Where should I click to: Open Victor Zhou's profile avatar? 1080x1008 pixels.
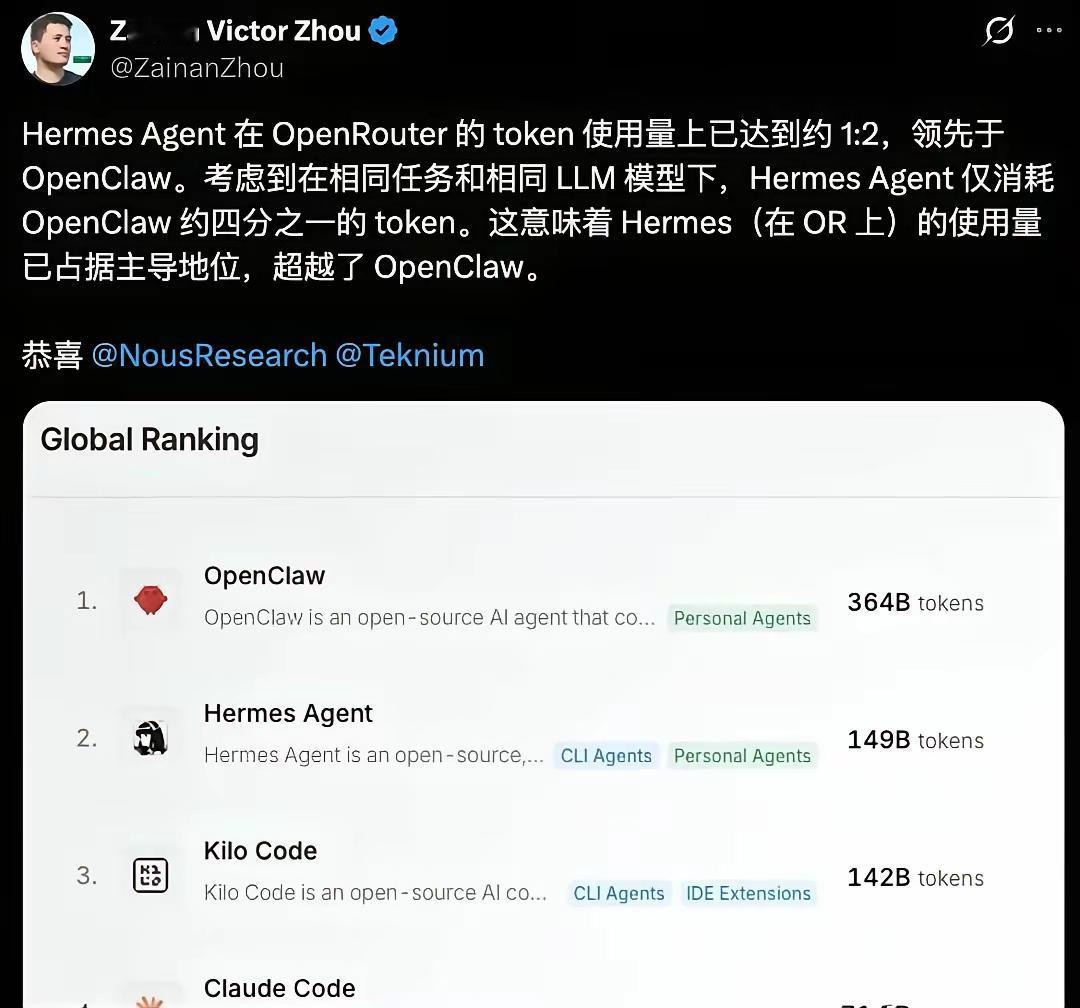tap(58, 49)
